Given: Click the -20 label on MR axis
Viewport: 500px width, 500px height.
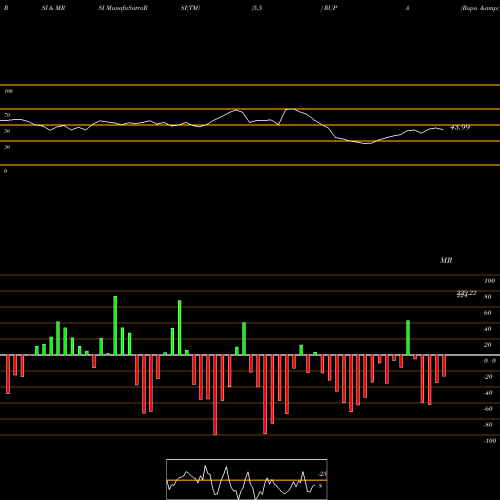Looking at the screenshot, I should (488, 377).
